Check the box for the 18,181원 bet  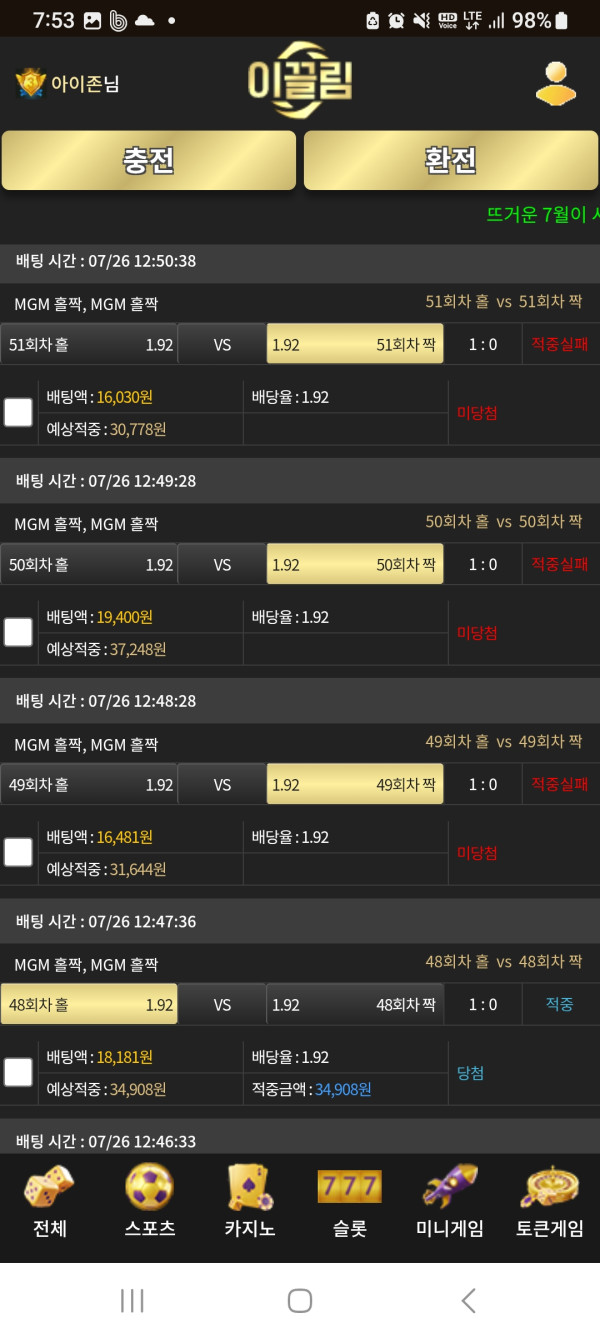click(x=18, y=1072)
